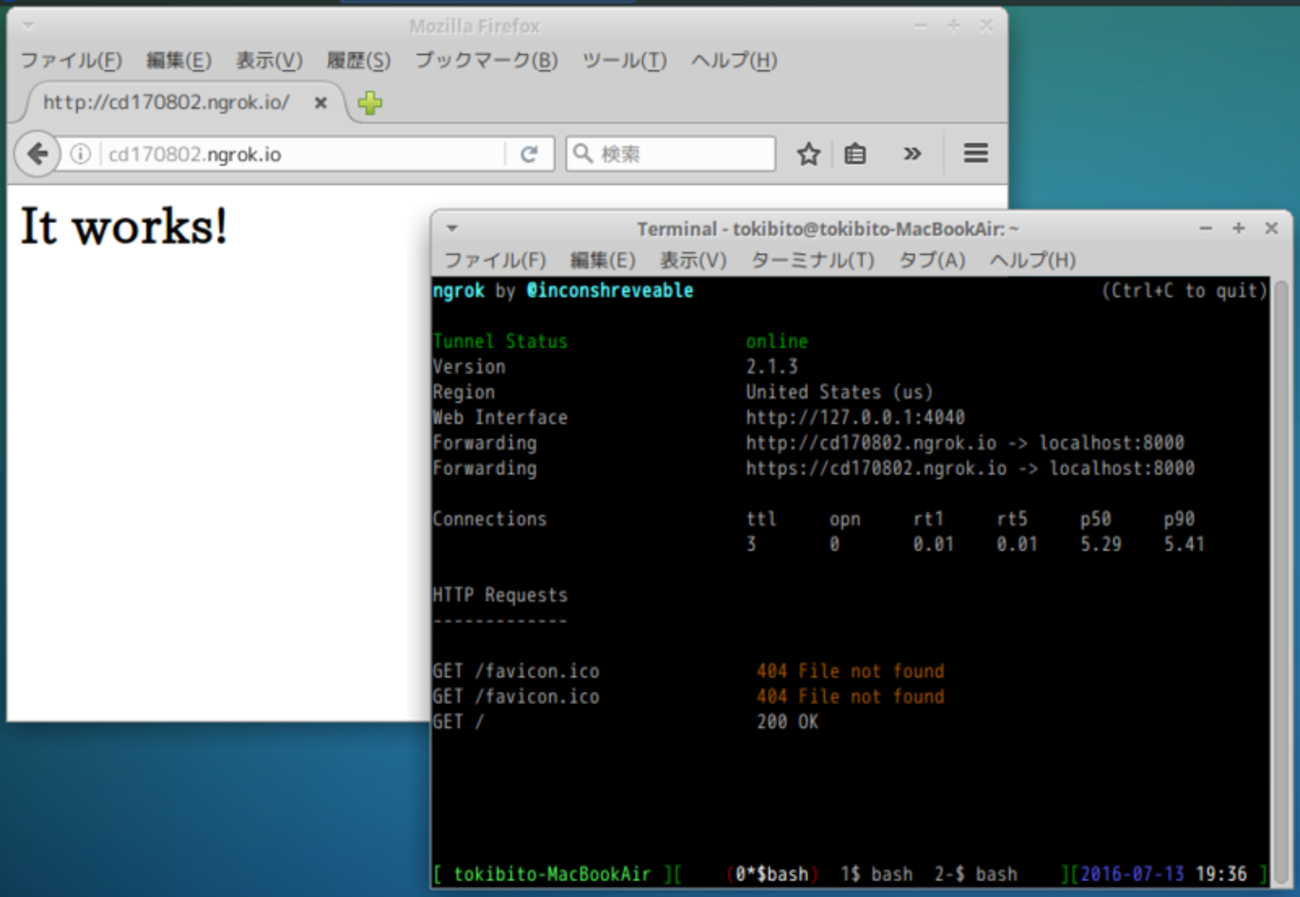Click the site info icon in address bar

(80, 154)
